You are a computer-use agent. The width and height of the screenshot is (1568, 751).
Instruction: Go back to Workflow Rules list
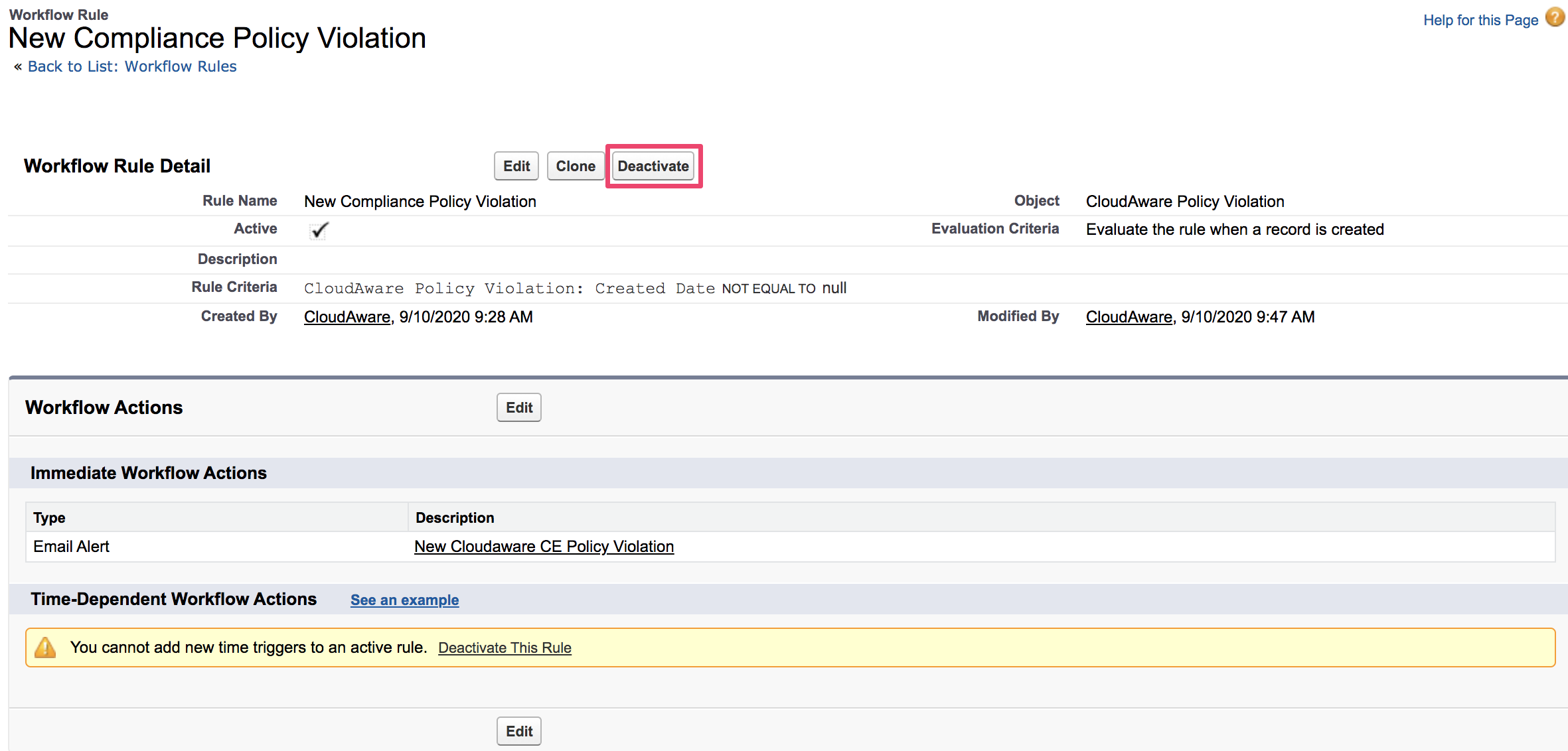(x=131, y=66)
